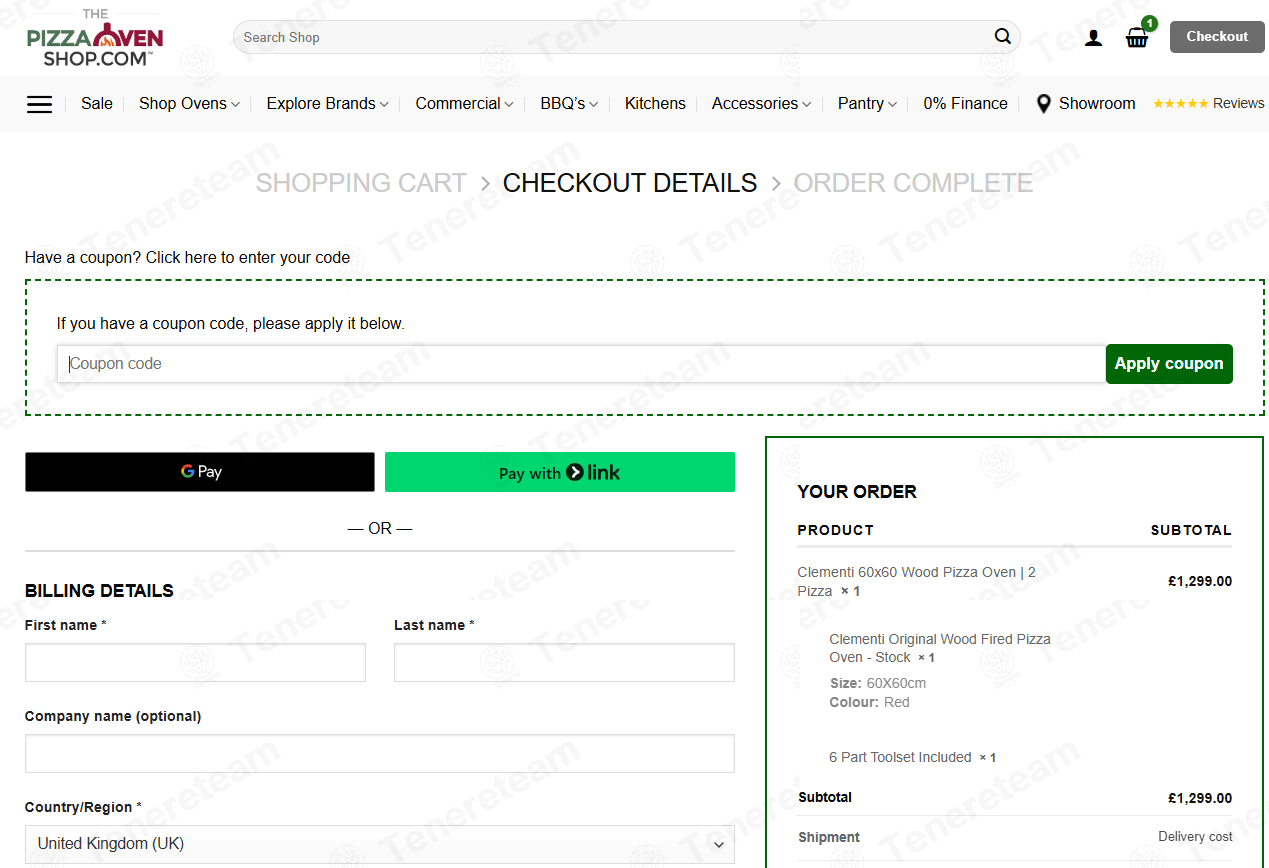Viewport: 1269px width, 868px height.
Task: Open the basket cart icon
Action: (1138, 37)
